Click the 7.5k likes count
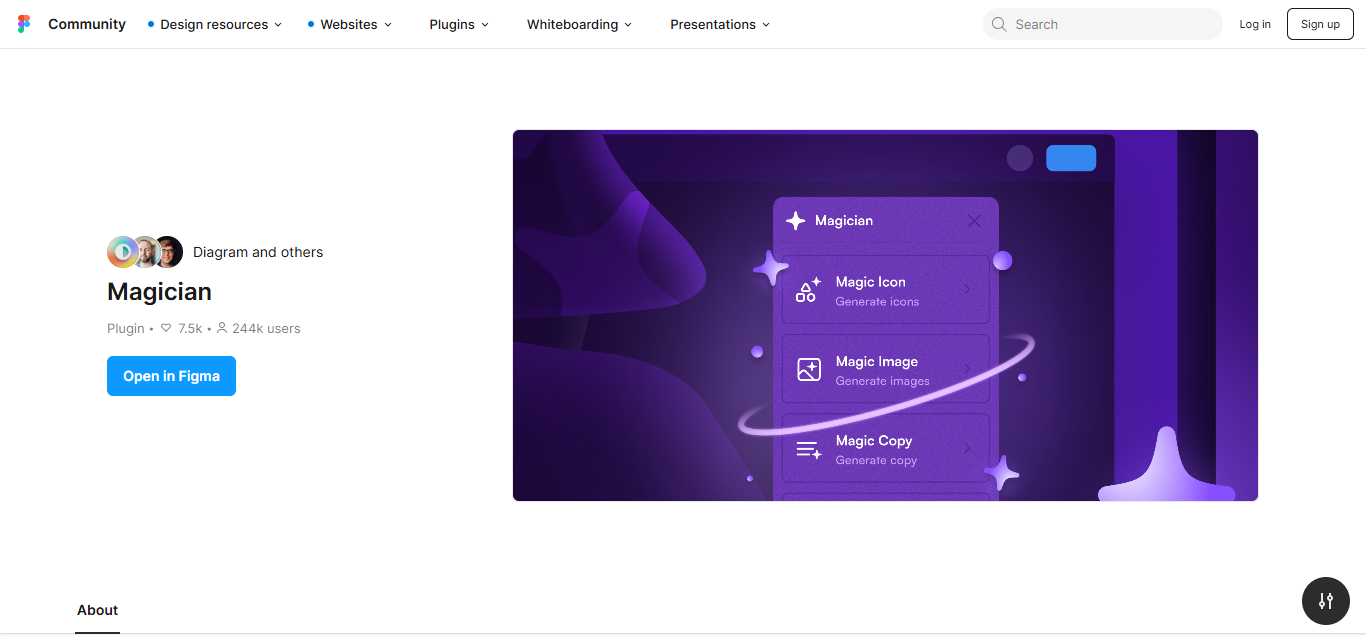Screen dimensions: 1366x641 coord(190,328)
